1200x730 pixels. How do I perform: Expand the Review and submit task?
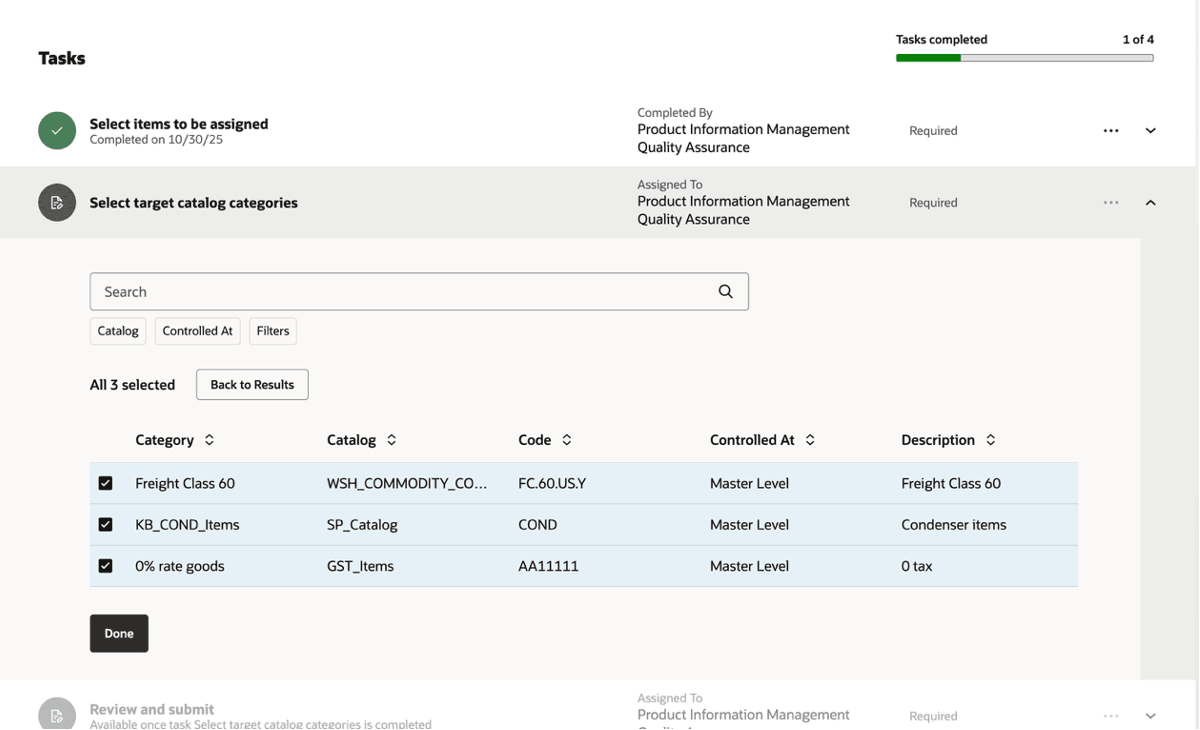coord(1150,715)
